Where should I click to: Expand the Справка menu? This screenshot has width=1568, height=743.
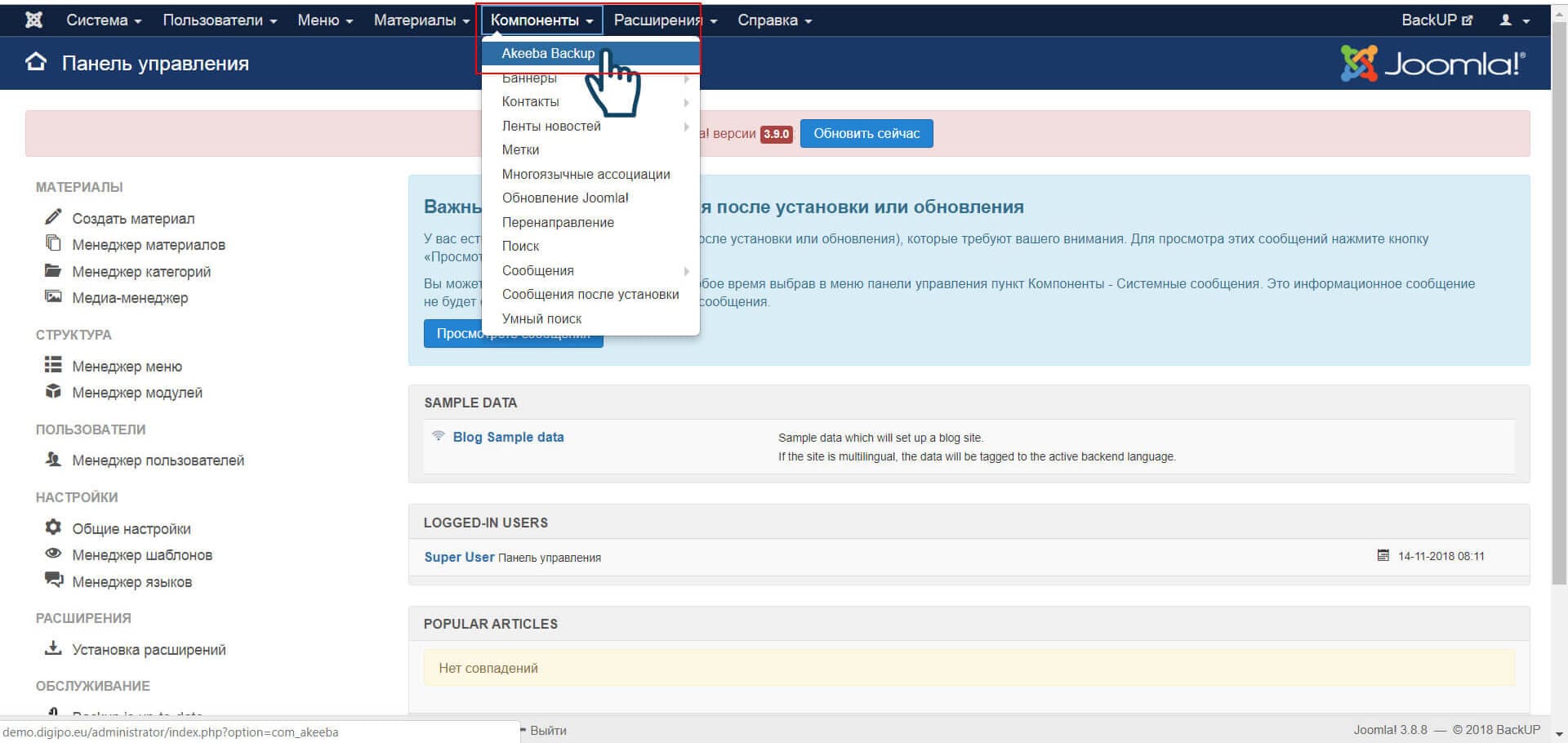pyautogui.click(x=774, y=20)
